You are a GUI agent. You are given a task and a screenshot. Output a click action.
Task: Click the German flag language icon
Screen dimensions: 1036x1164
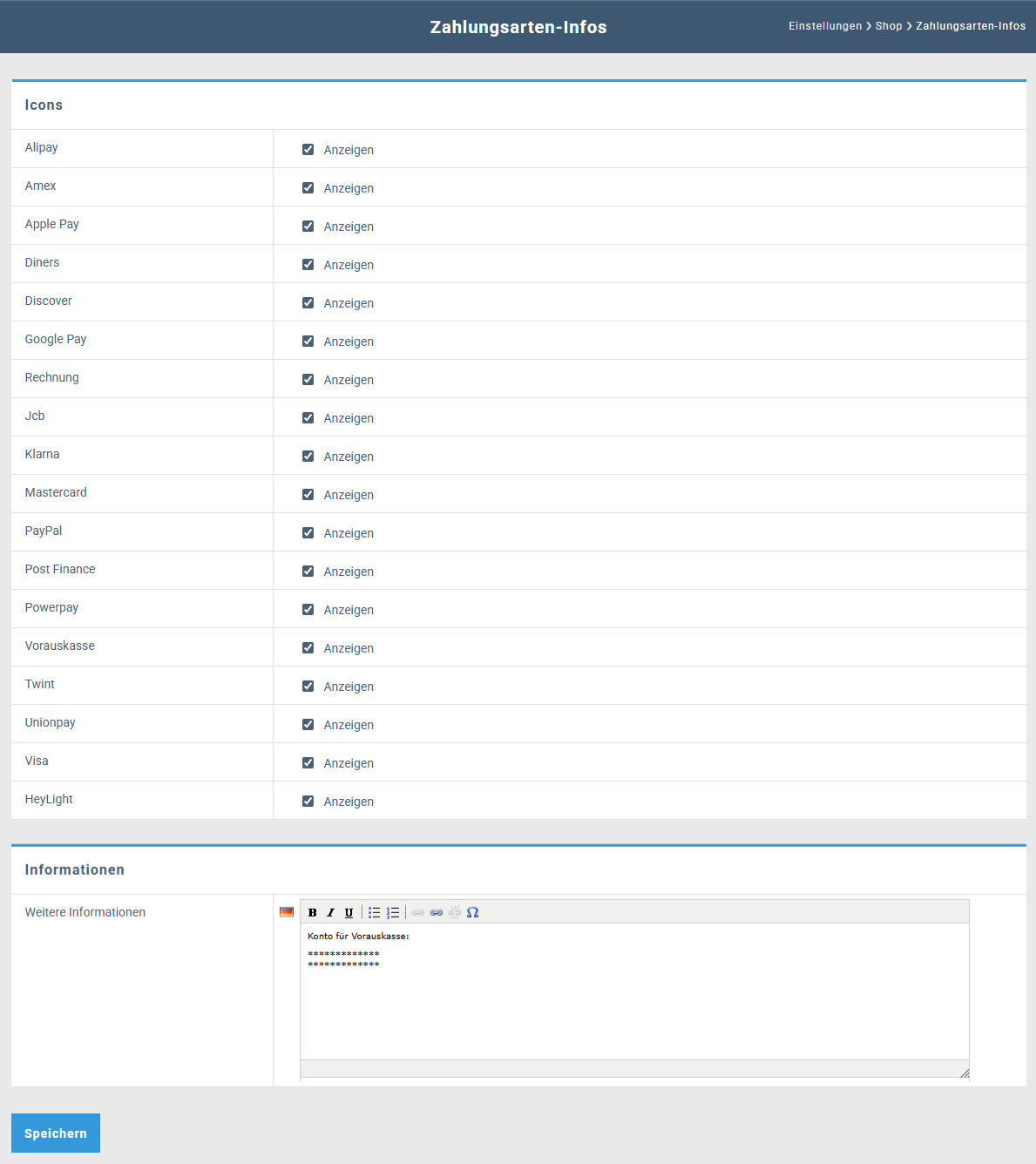pyautogui.click(x=287, y=912)
